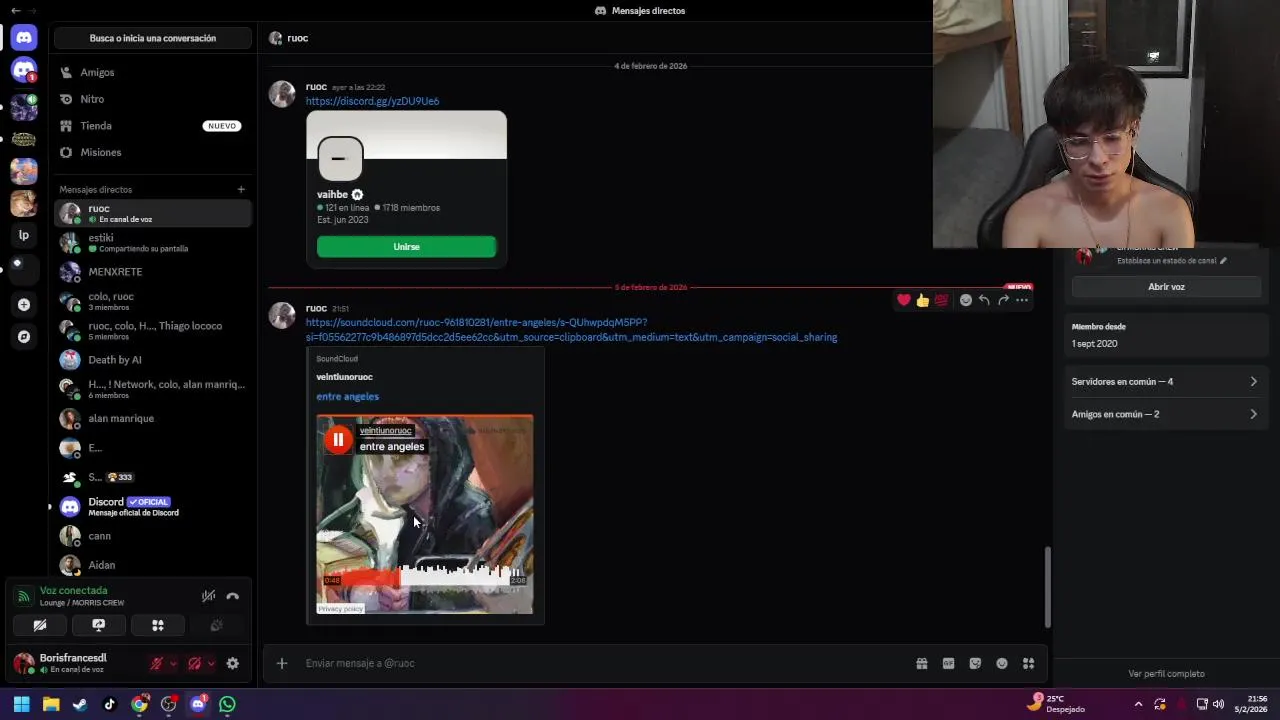Open DM with MENXRETE
This screenshot has height=720, width=1280.
(x=152, y=272)
